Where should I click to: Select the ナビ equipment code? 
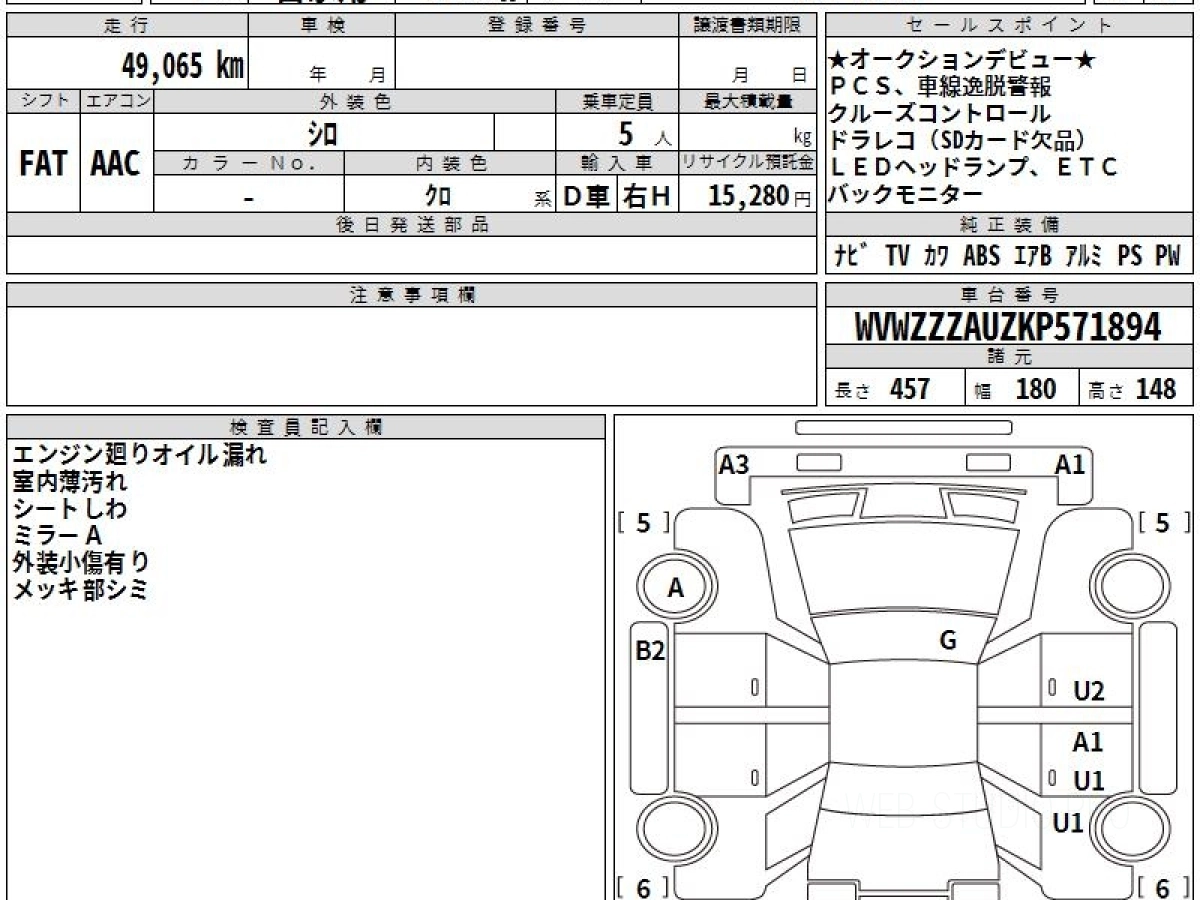[851, 256]
